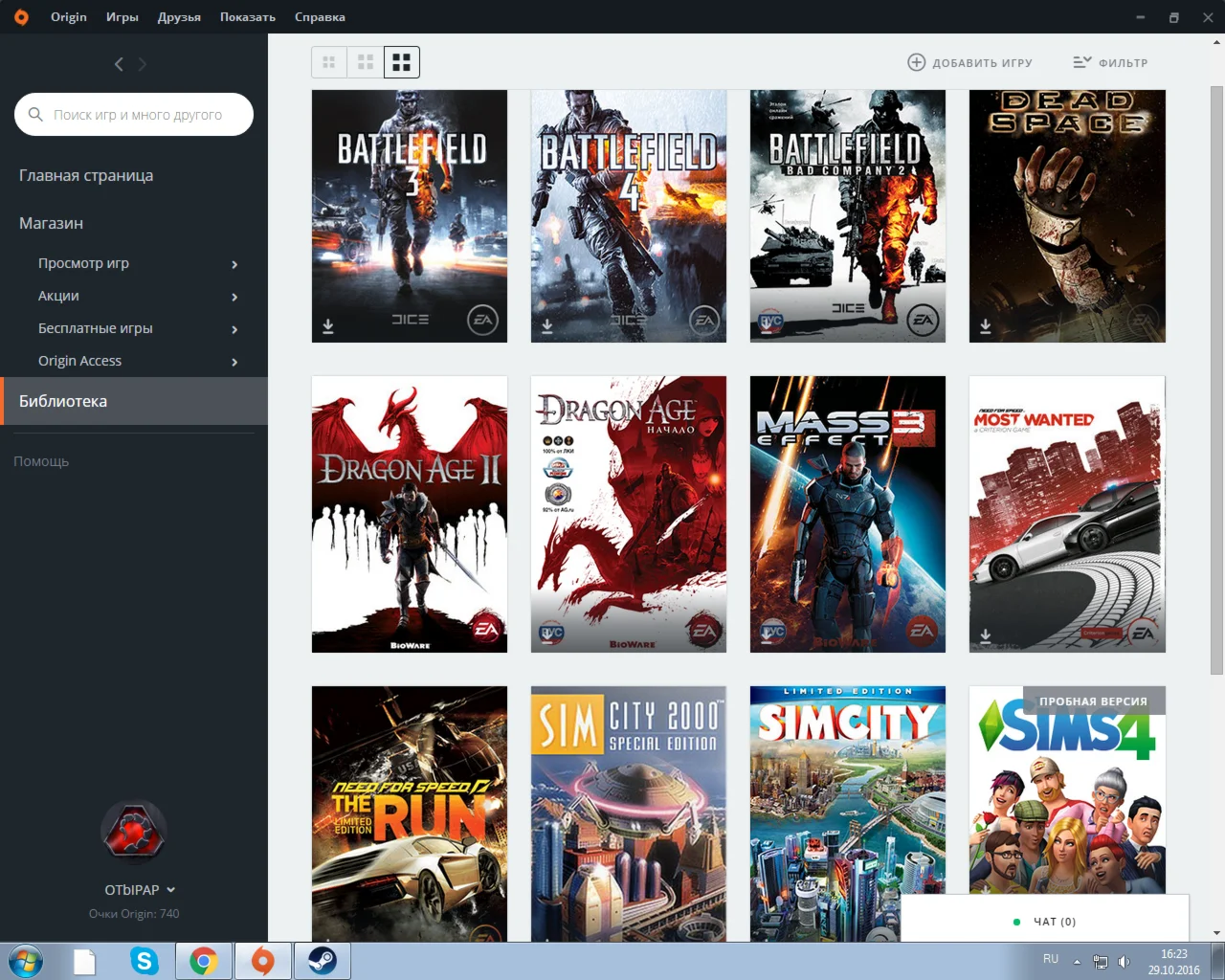Click the search magnifier icon in sidebar

coord(35,114)
